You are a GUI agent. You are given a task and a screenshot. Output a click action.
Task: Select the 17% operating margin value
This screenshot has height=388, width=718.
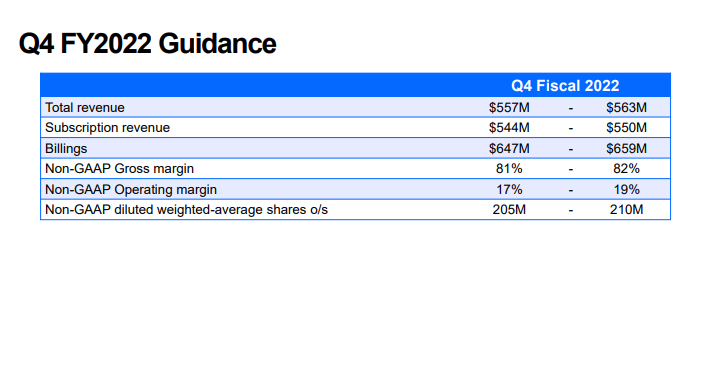[x=509, y=190]
